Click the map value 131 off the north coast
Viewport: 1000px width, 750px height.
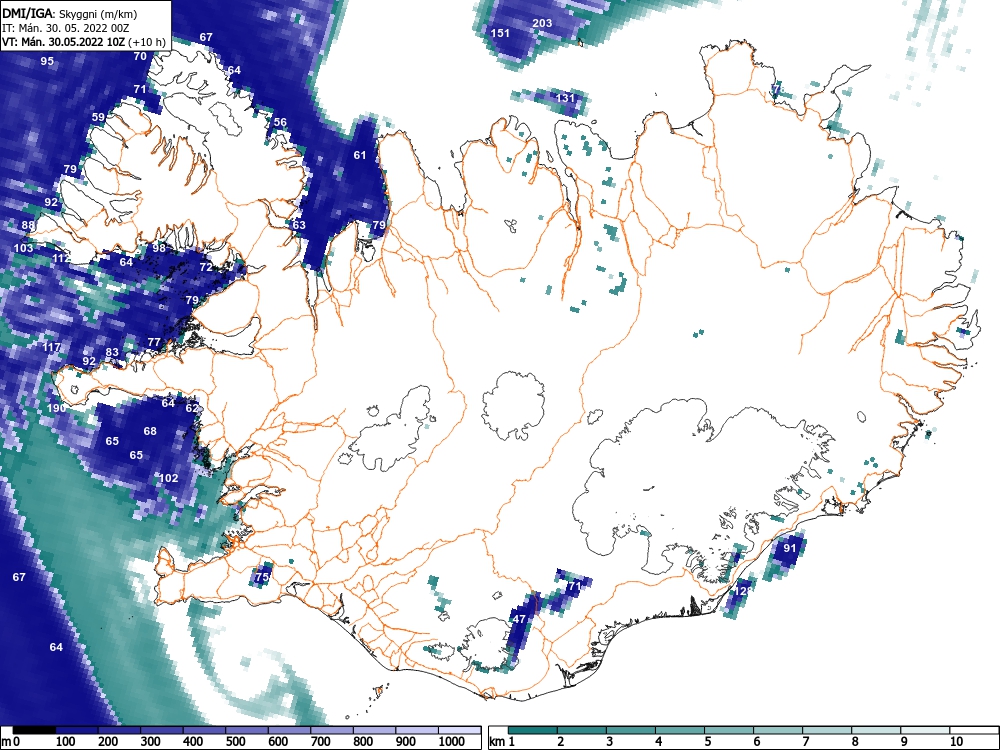[x=566, y=98]
